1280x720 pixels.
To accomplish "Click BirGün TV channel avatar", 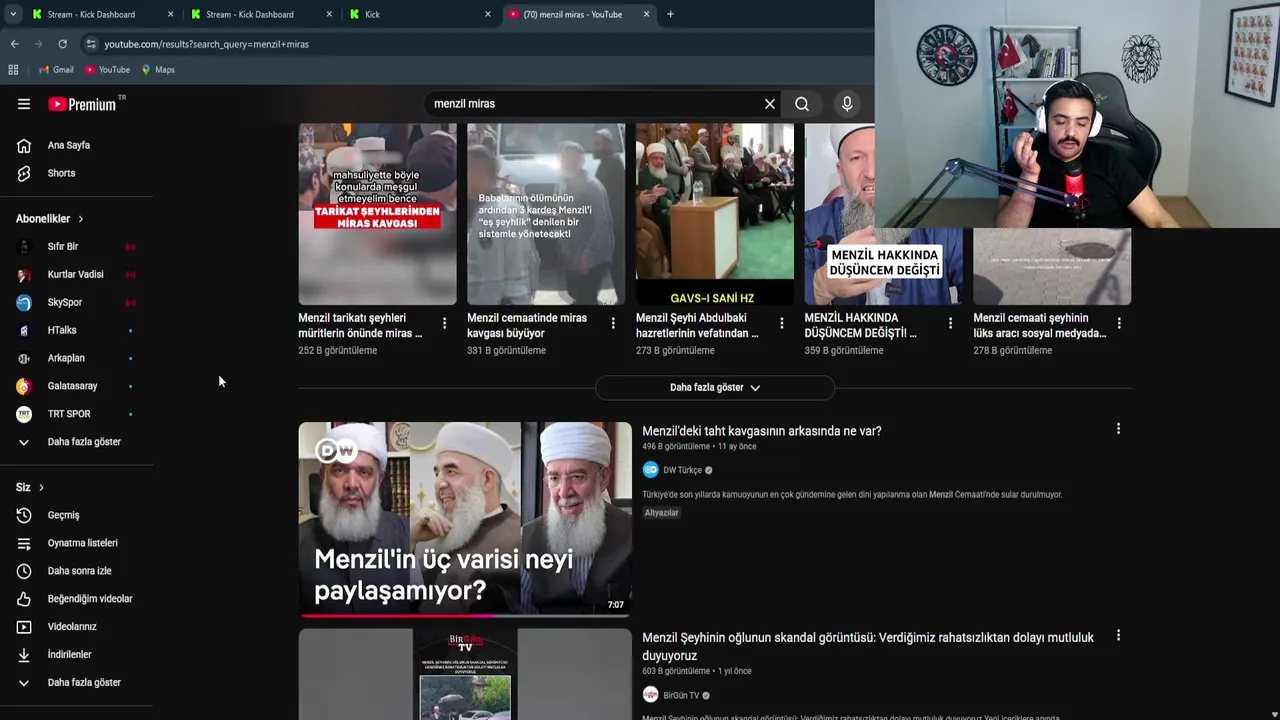I will [x=650, y=695].
